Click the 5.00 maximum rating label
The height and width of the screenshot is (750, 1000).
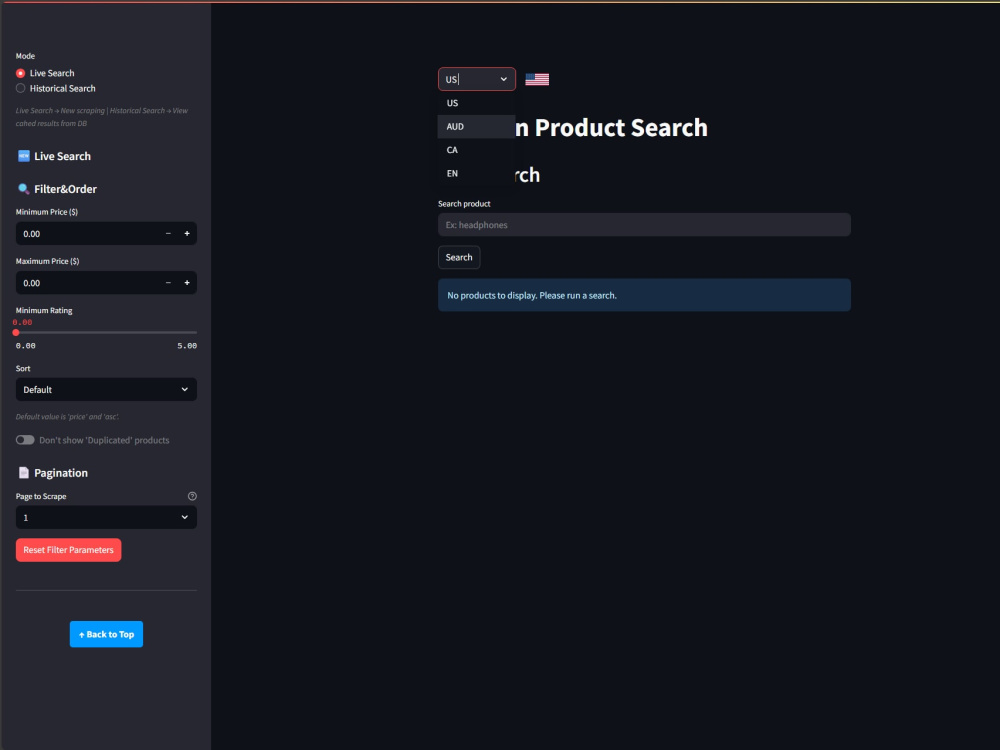187,346
